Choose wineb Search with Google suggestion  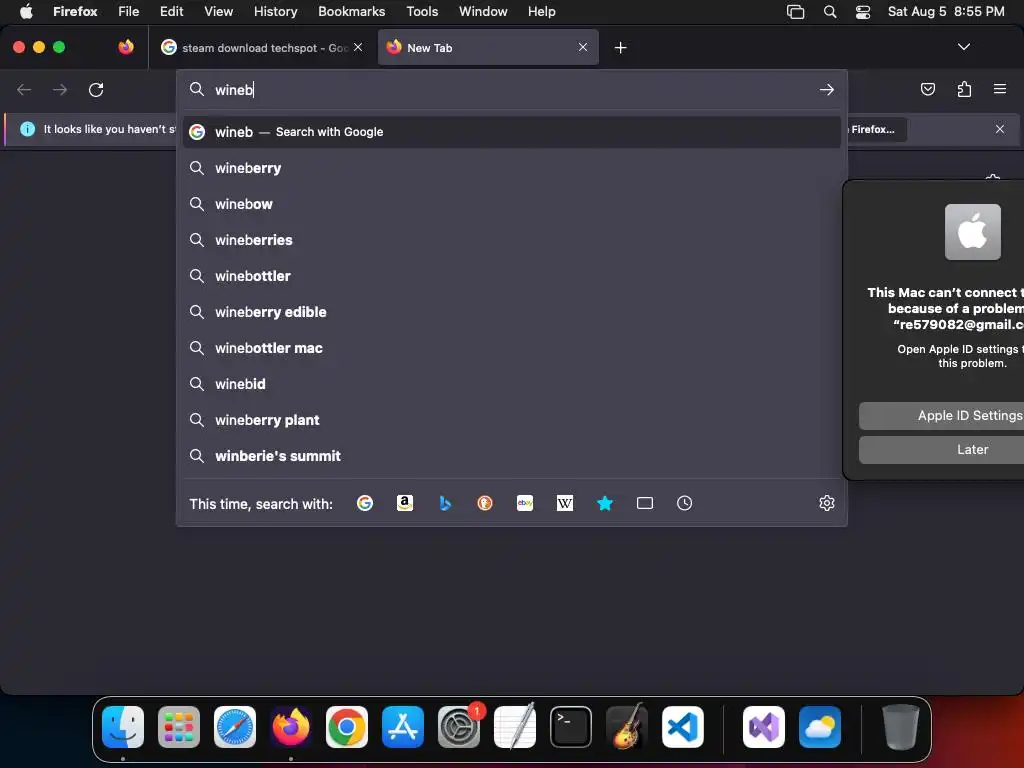click(x=511, y=132)
